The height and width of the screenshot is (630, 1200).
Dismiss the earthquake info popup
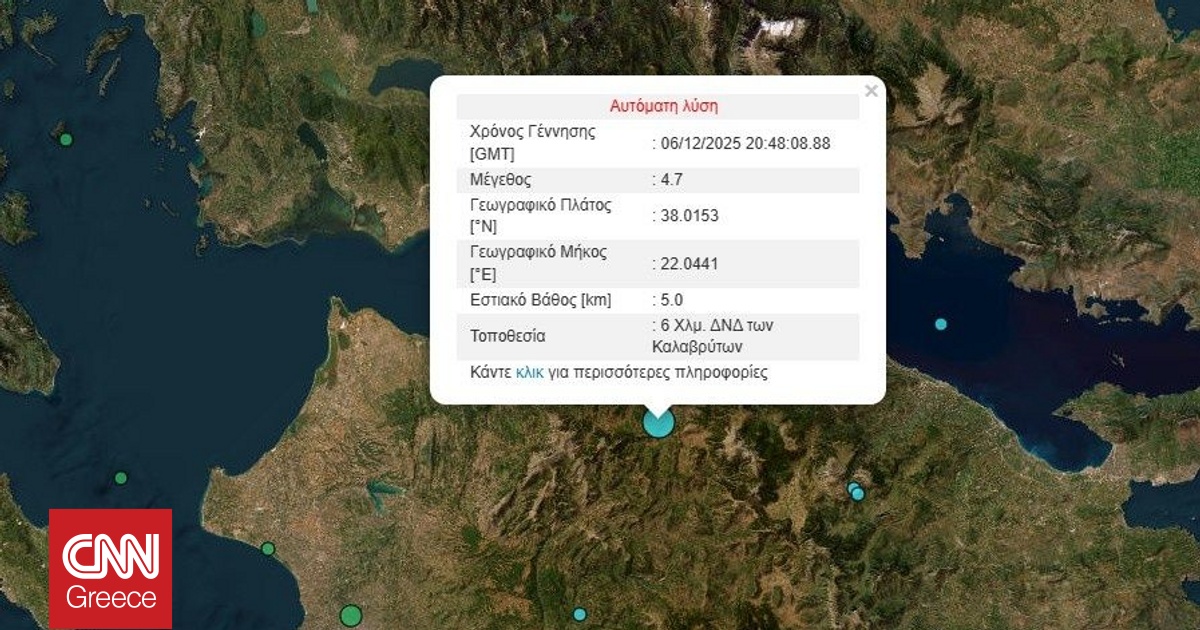click(871, 90)
